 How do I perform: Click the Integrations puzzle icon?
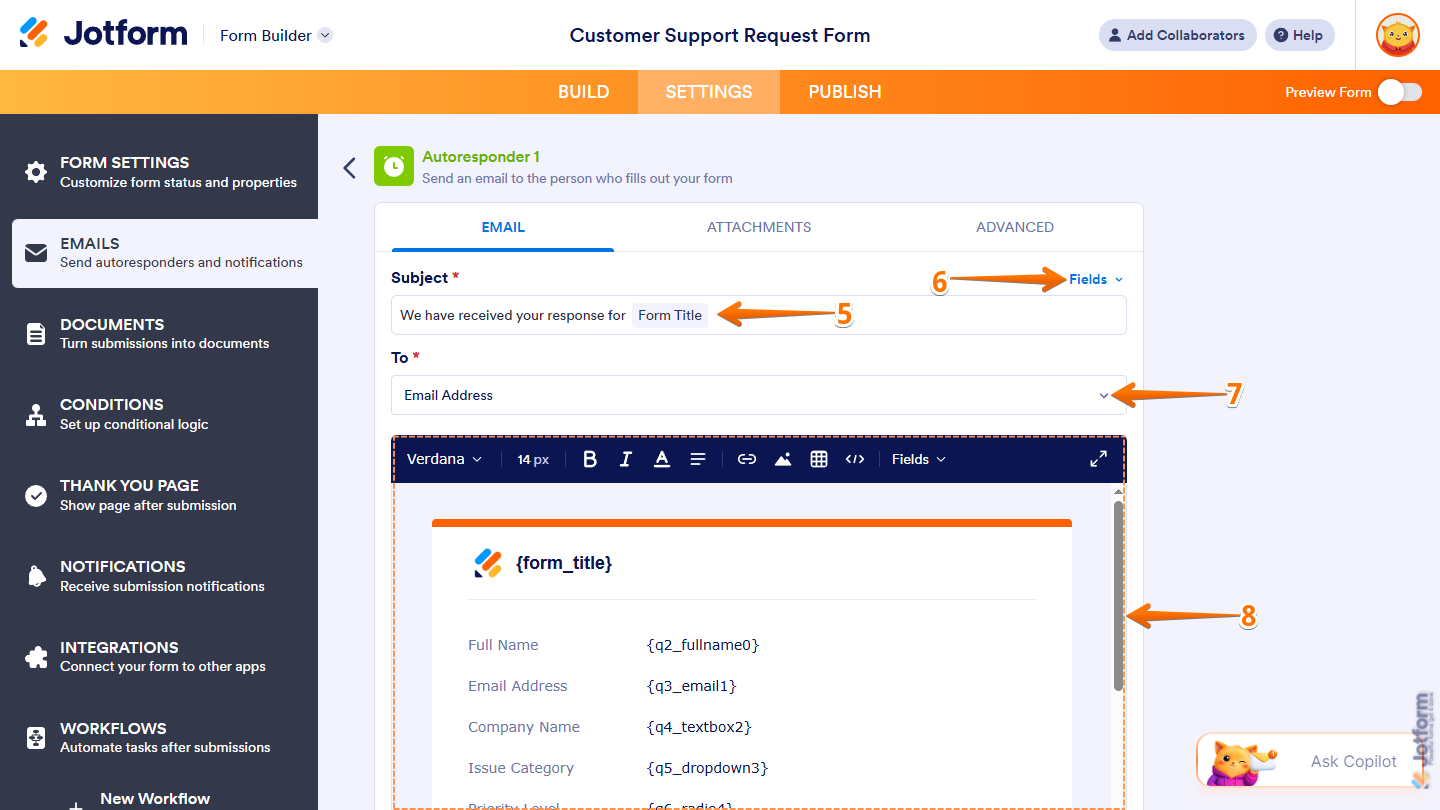[x=36, y=657]
